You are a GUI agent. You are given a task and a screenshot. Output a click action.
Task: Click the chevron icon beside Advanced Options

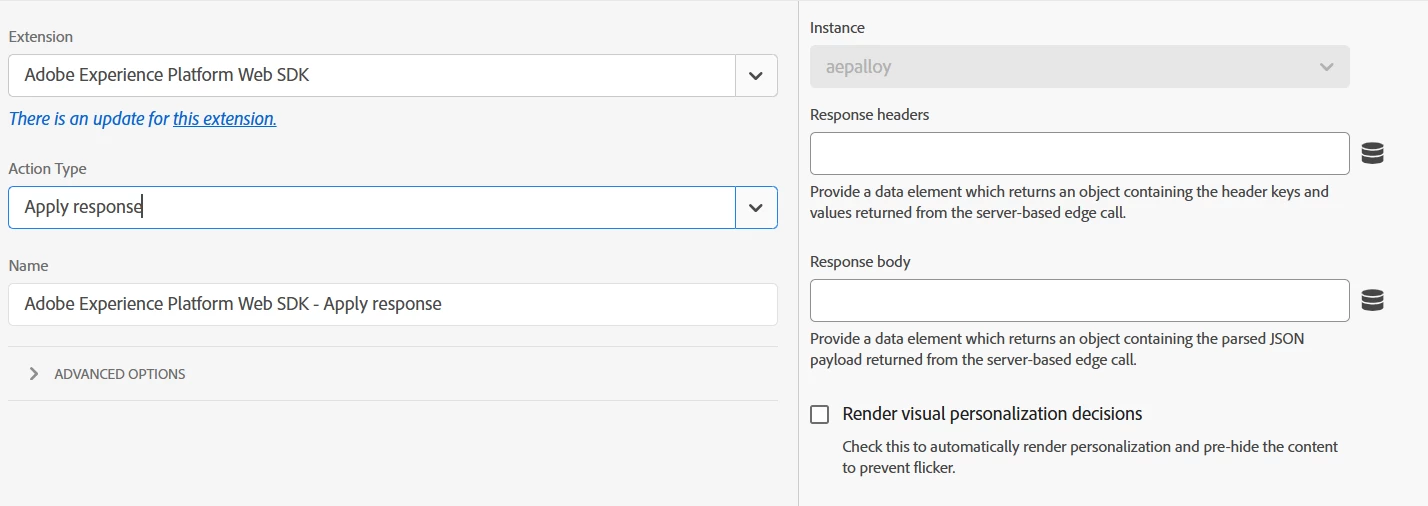[x=34, y=374]
